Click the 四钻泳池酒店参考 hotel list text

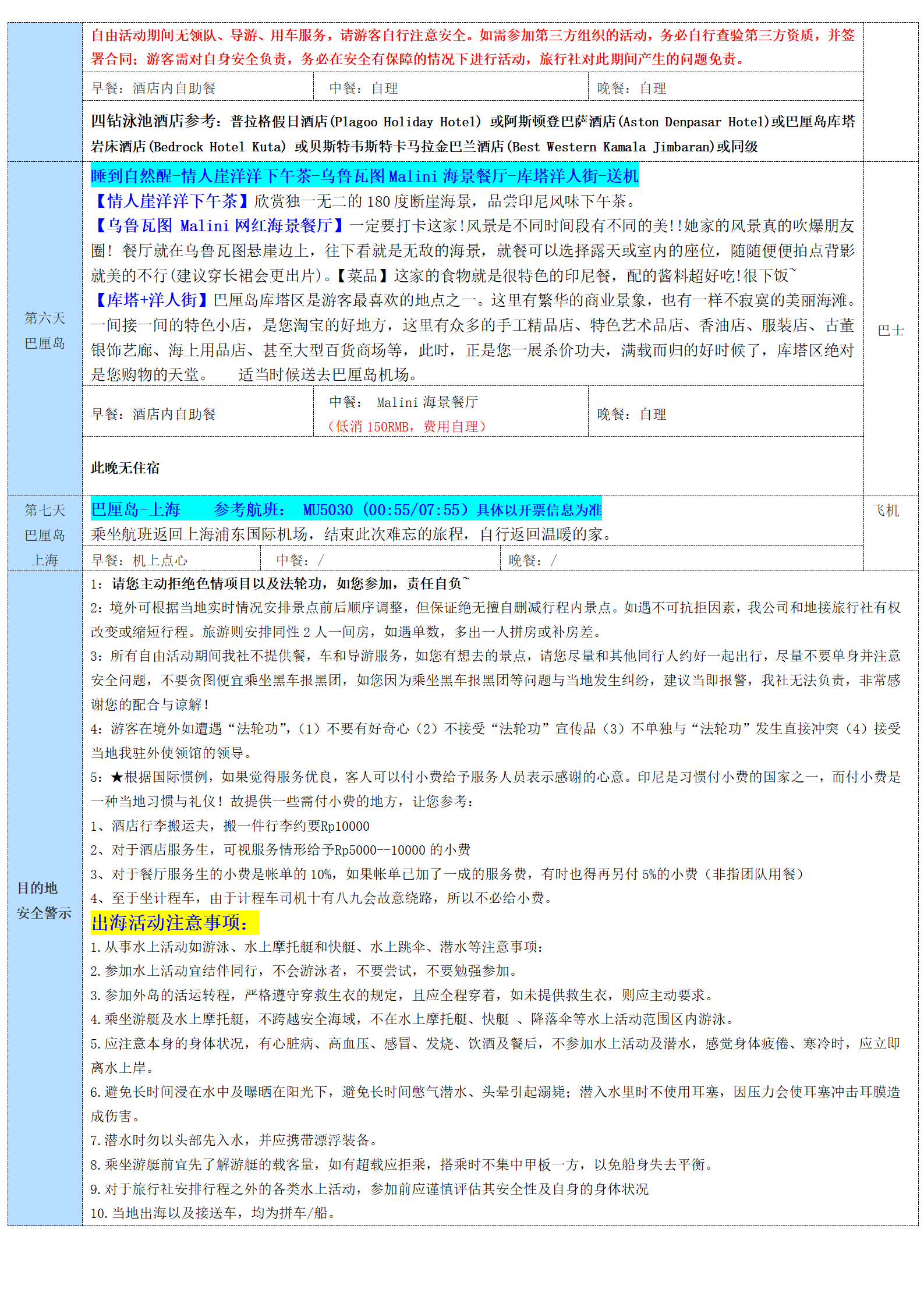click(472, 134)
